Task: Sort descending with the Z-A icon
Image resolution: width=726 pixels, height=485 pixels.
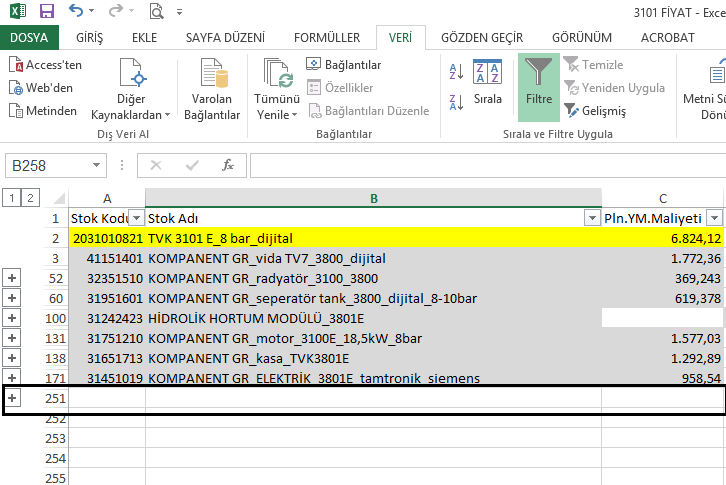Action: click(x=457, y=102)
